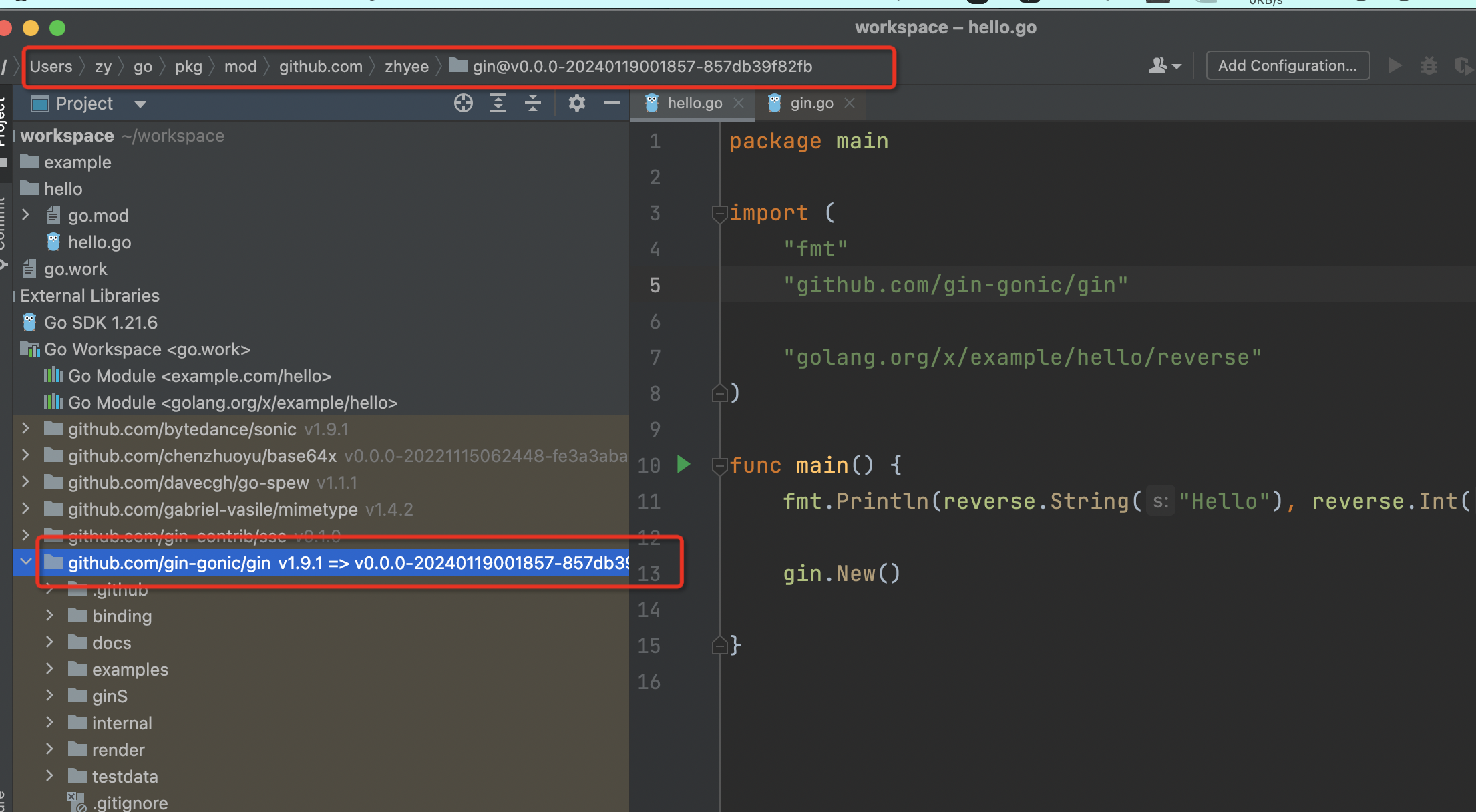Click the Users breadcrumb
The height and width of the screenshot is (812, 1476).
pyautogui.click(x=51, y=67)
